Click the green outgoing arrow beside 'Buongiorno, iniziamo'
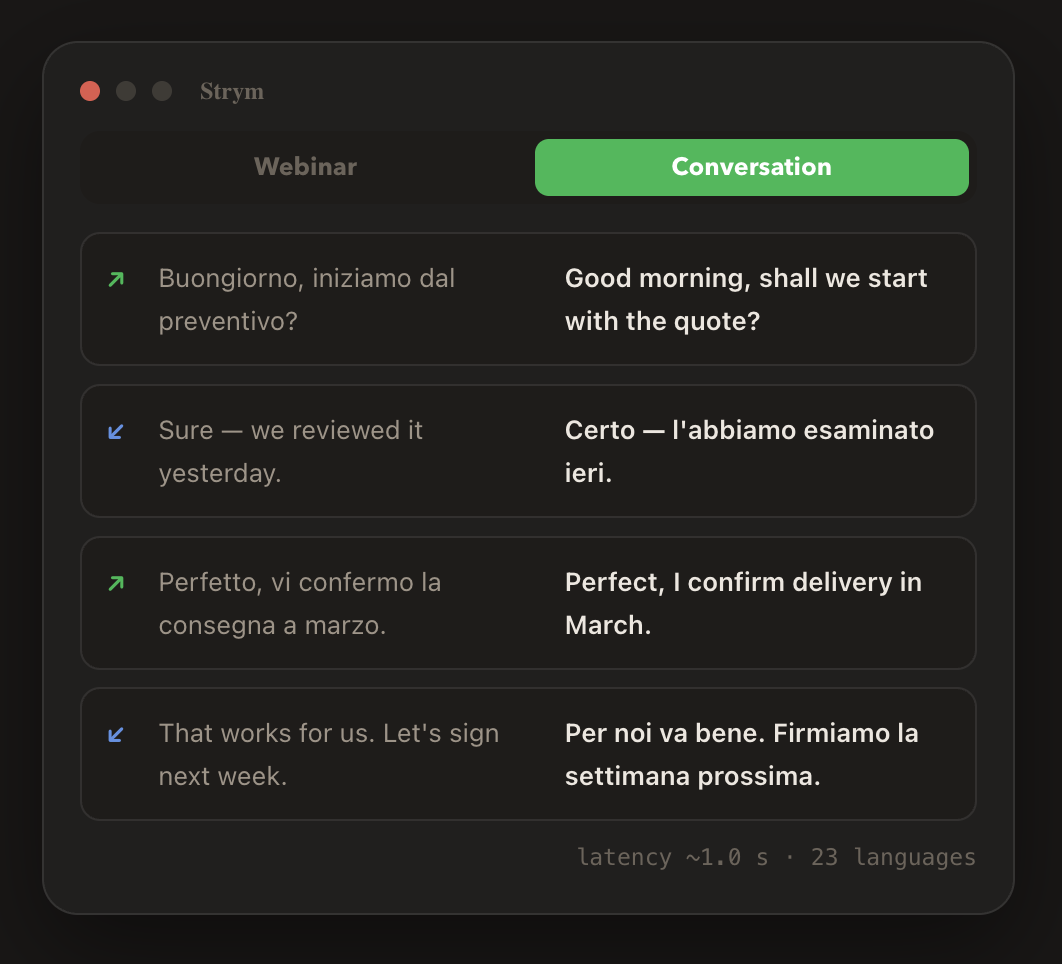 coord(116,279)
